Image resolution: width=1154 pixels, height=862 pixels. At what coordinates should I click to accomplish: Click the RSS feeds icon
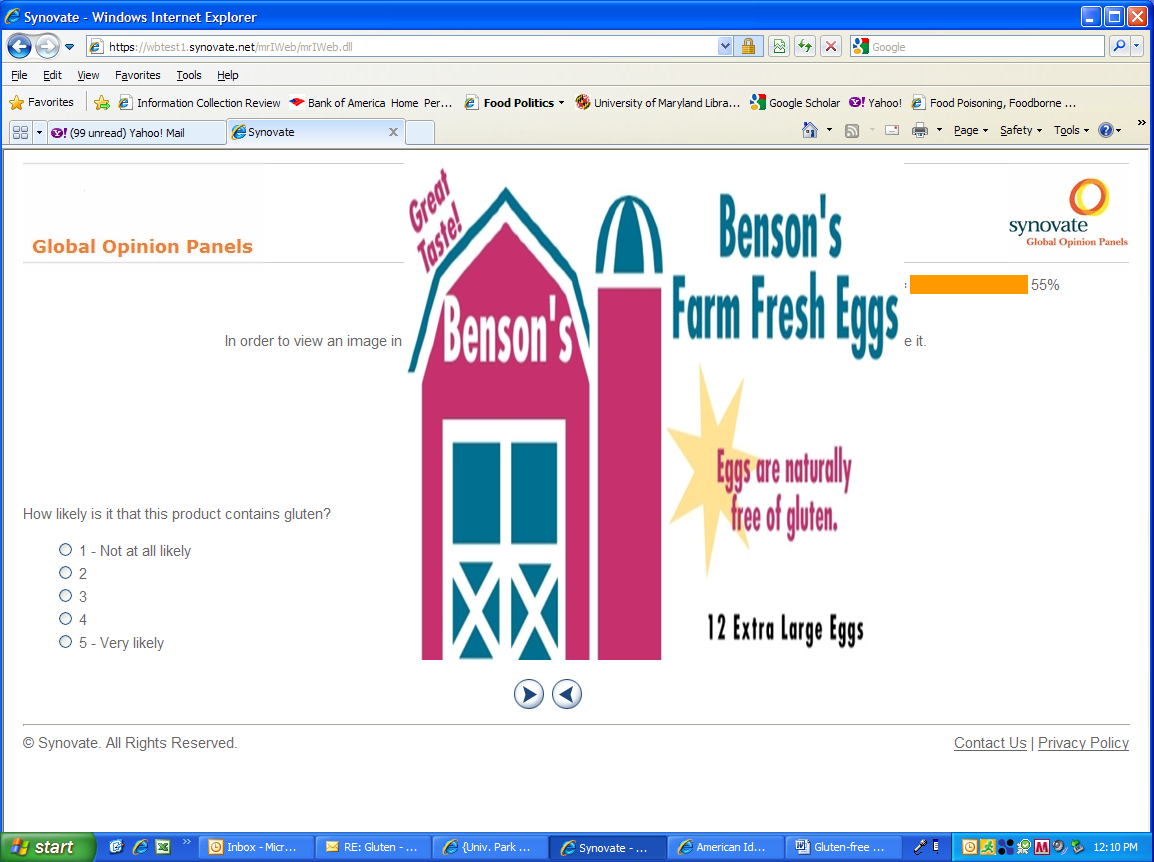pos(852,130)
